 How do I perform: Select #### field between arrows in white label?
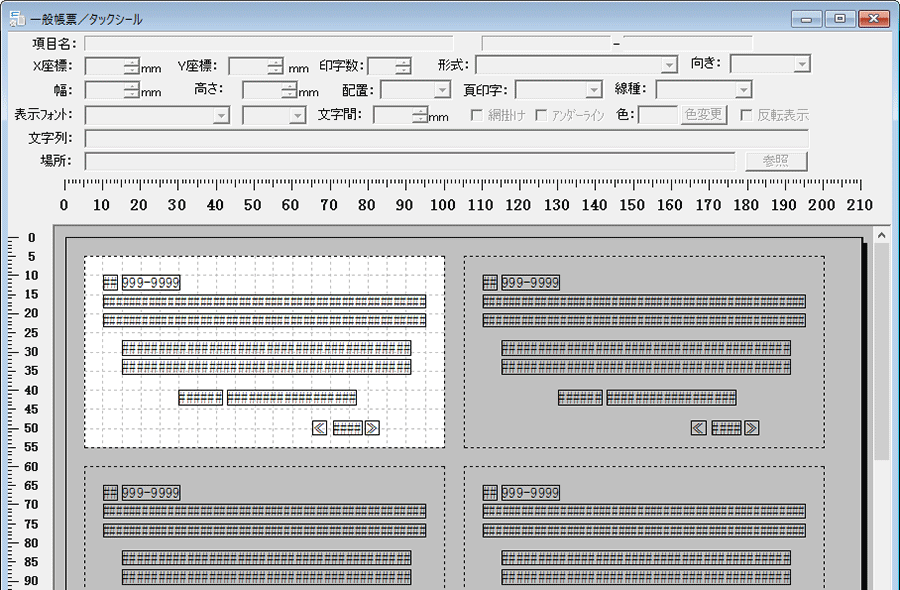pos(347,428)
